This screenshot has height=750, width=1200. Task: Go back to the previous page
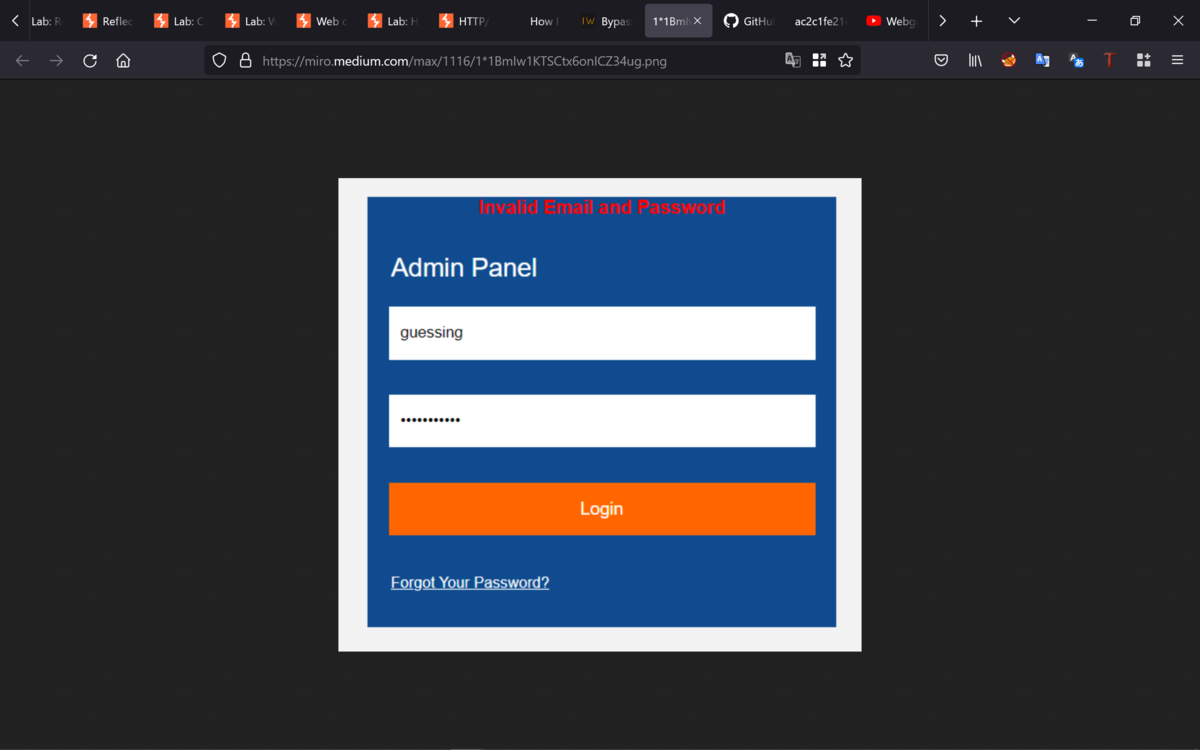coord(22,61)
